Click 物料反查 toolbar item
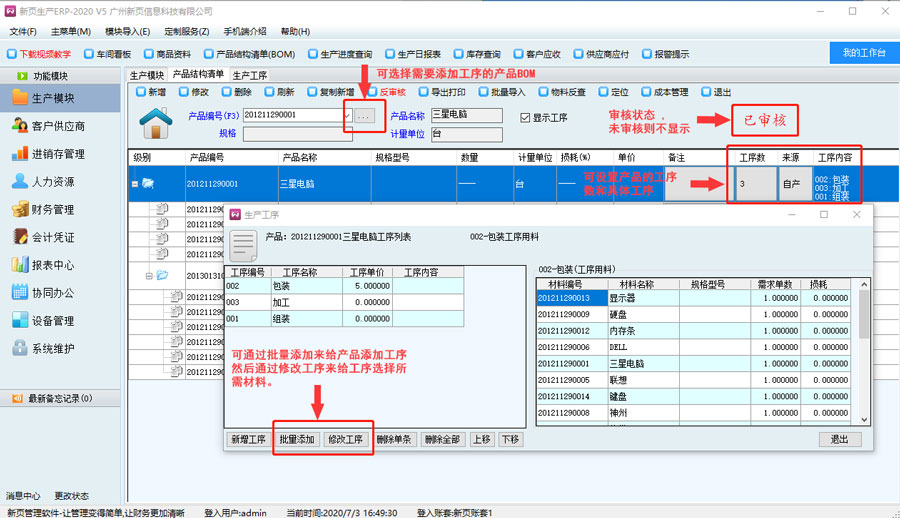Screen dimensions: 900x518 tap(562, 92)
